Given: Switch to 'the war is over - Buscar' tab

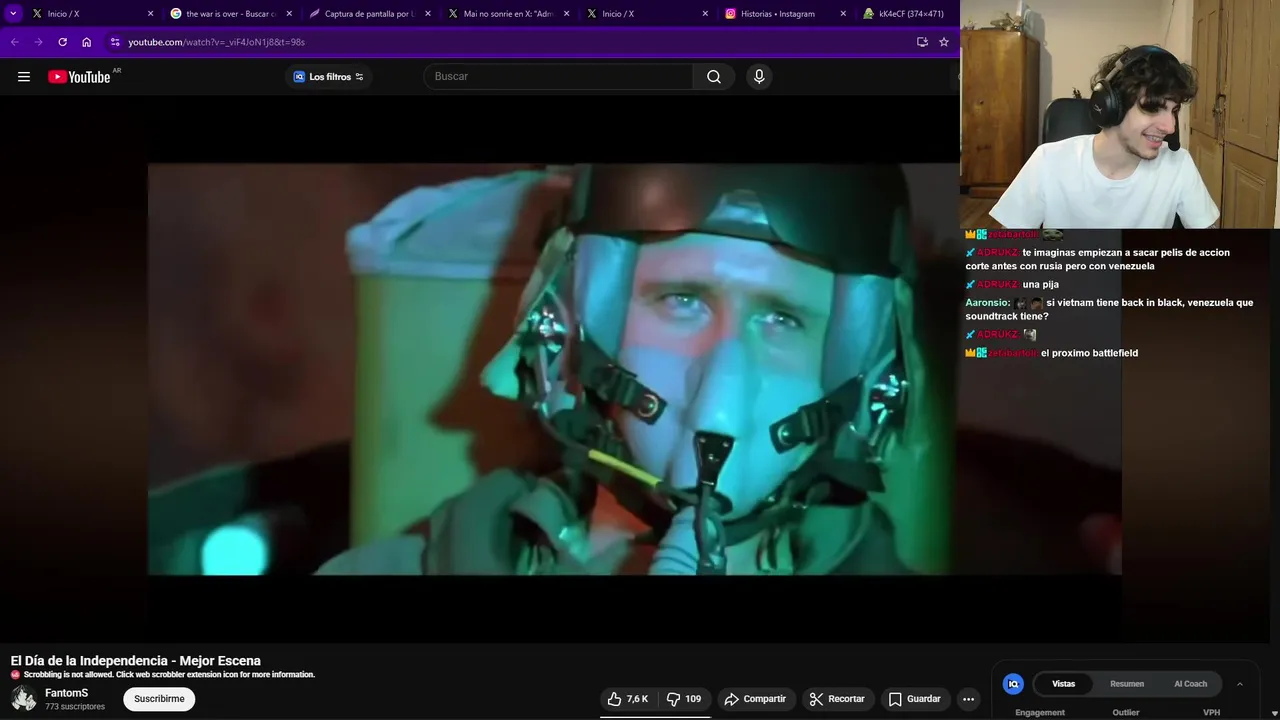Looking at the screenshot, I should [232, 14].
